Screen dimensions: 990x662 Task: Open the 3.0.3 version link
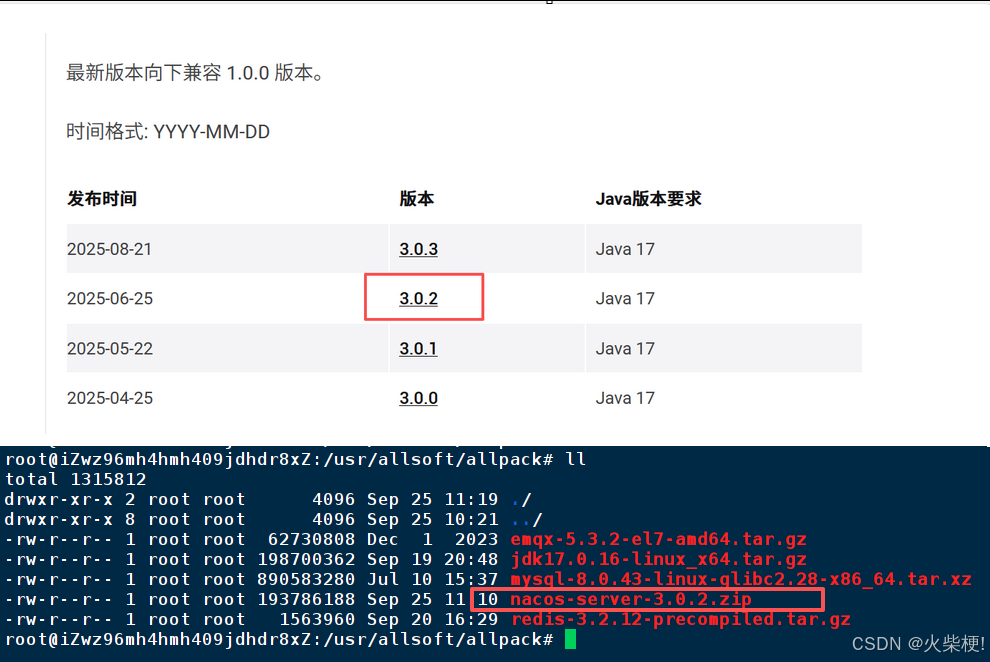pos(418,249)
